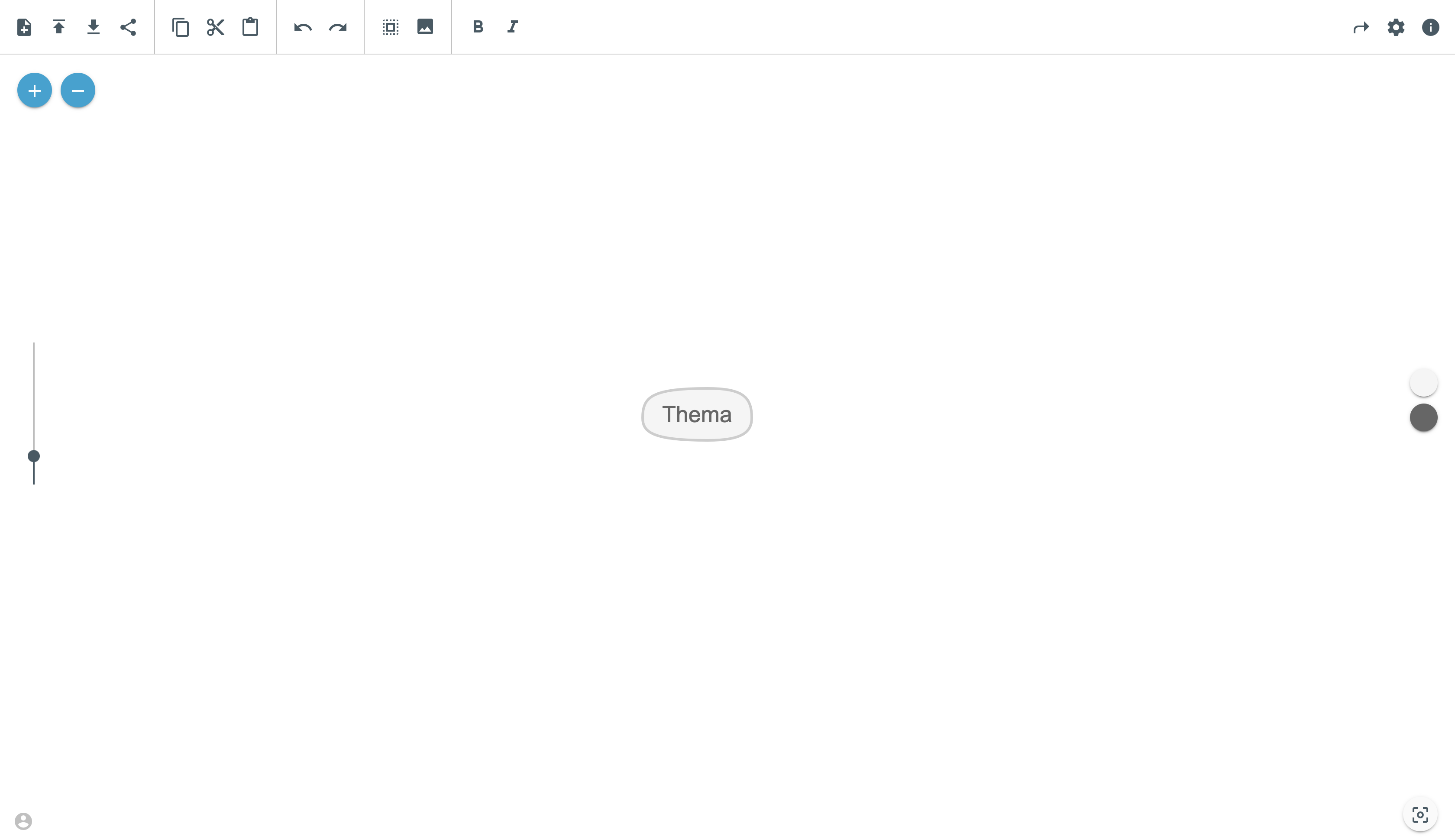Redo the last undone action
This screenshot has height=840, width=1455.
[337, 27]
